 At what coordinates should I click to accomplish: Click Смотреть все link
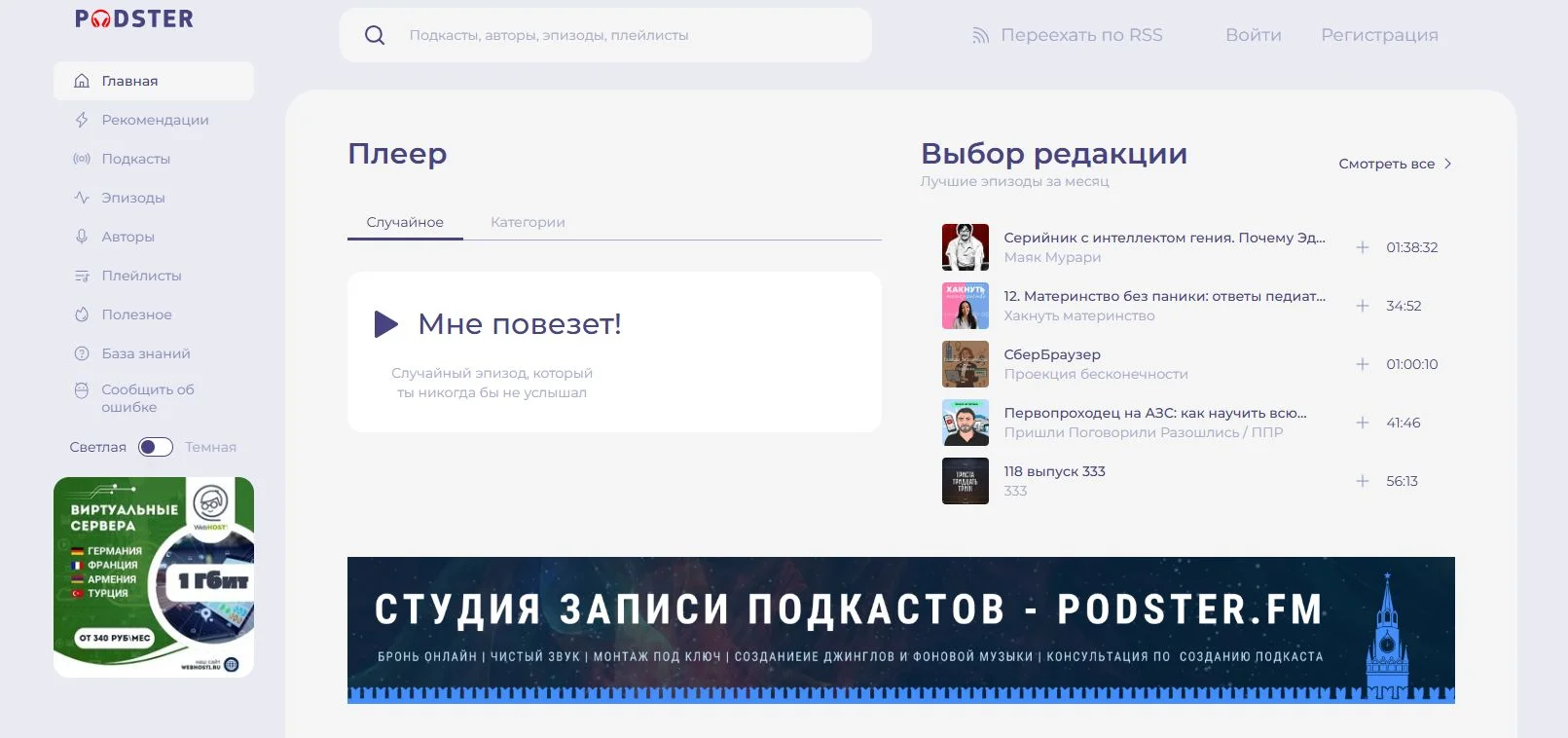1387,164
